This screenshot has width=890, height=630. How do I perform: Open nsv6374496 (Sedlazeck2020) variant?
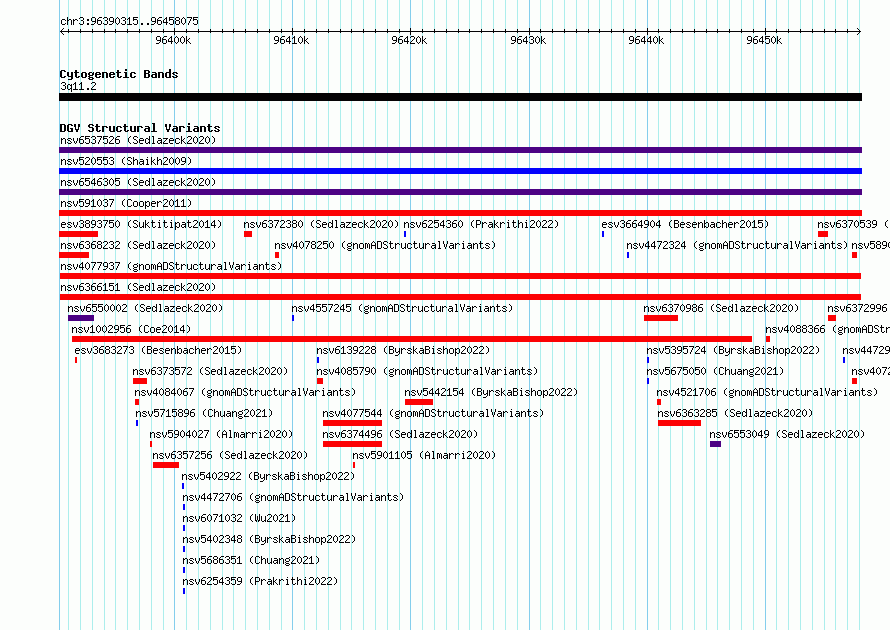400,434
